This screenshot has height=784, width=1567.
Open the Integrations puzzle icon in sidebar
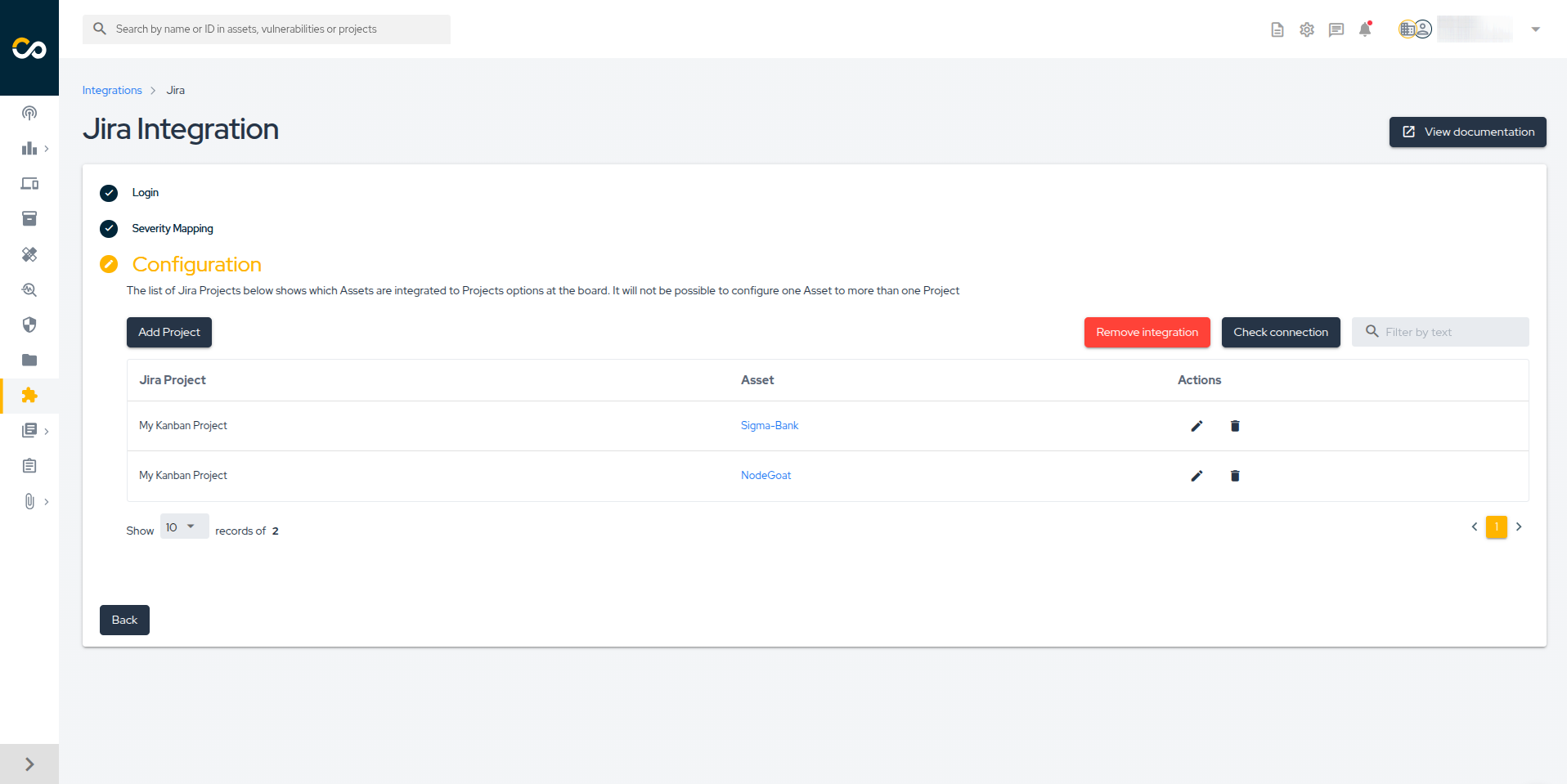[x=29, y=396]
